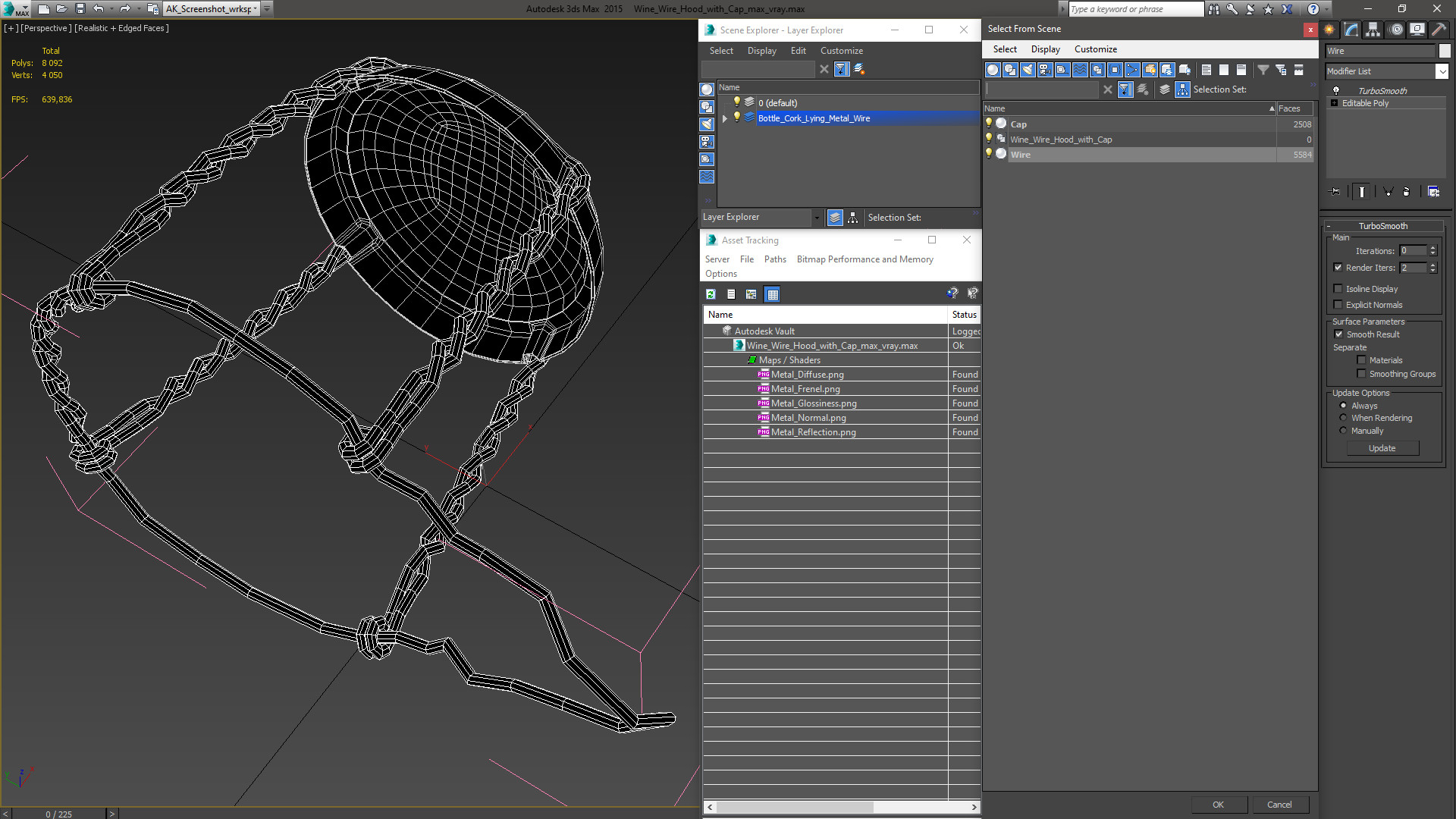Toggle Render Iters checkbox in TurboSmooth

pyautogui.click(x=1338, y=268)
